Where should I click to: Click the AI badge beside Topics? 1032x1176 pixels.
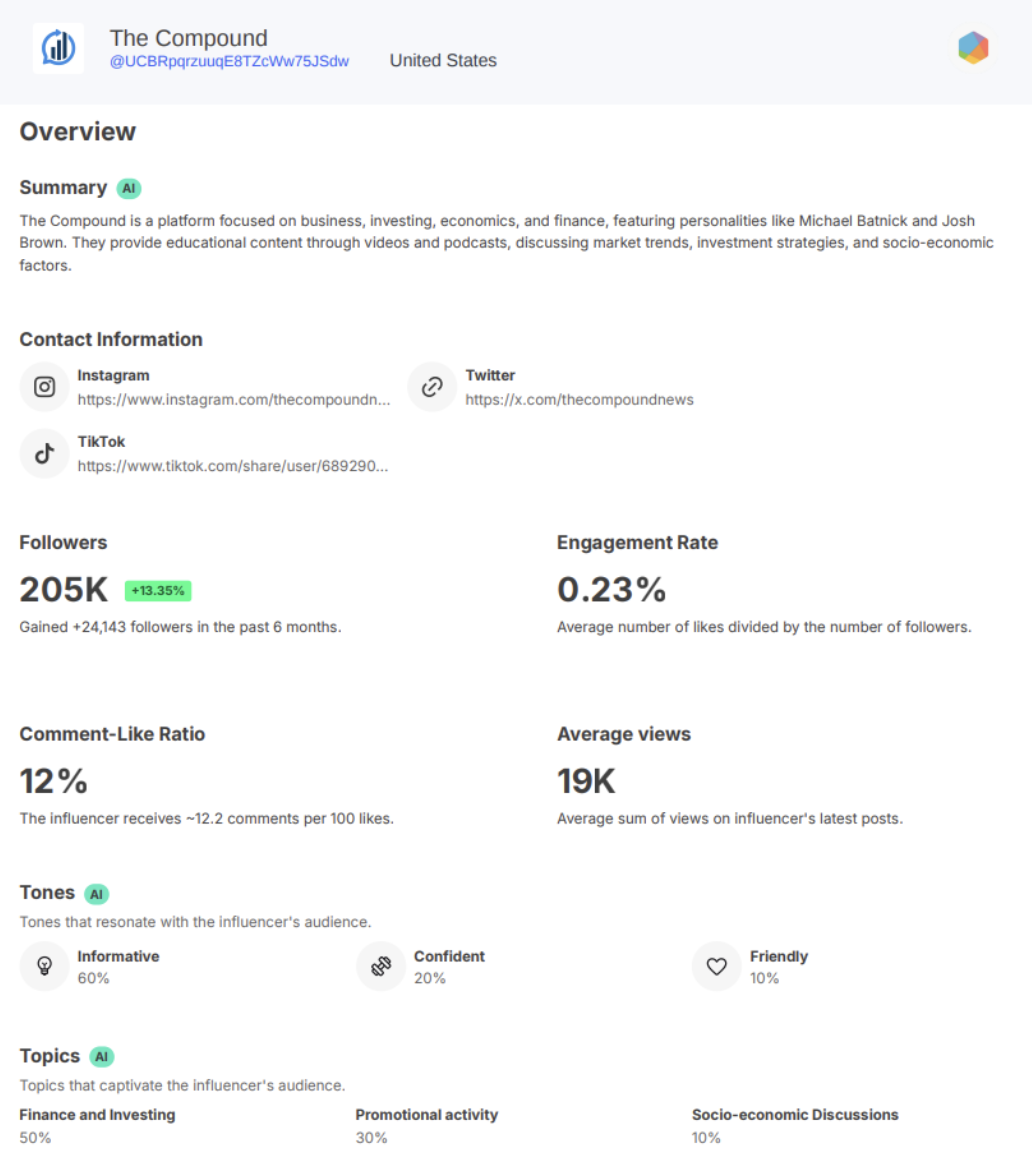[x=101, y=1056]
